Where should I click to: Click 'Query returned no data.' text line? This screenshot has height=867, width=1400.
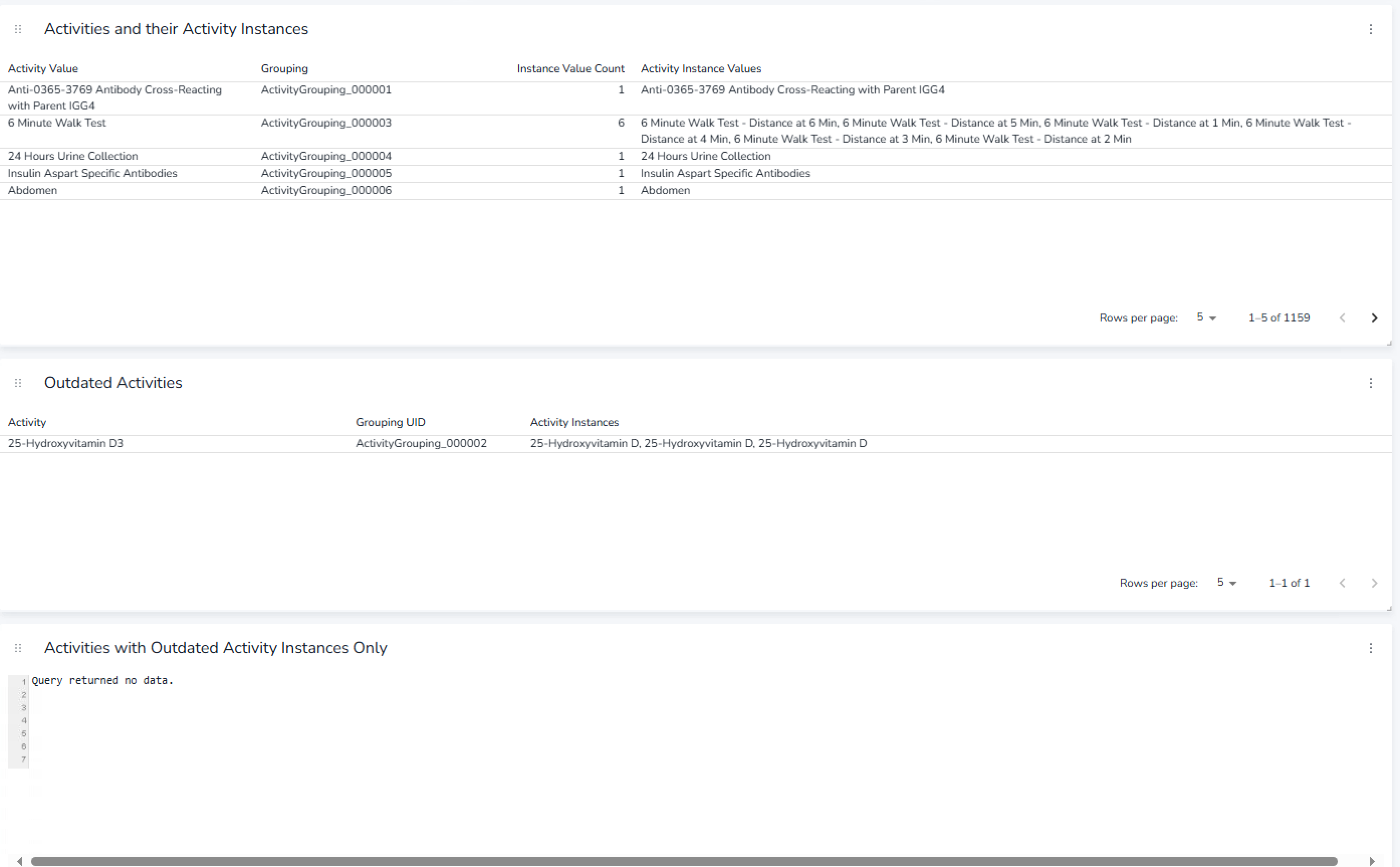pyautogui.click(x=102, y=681)
